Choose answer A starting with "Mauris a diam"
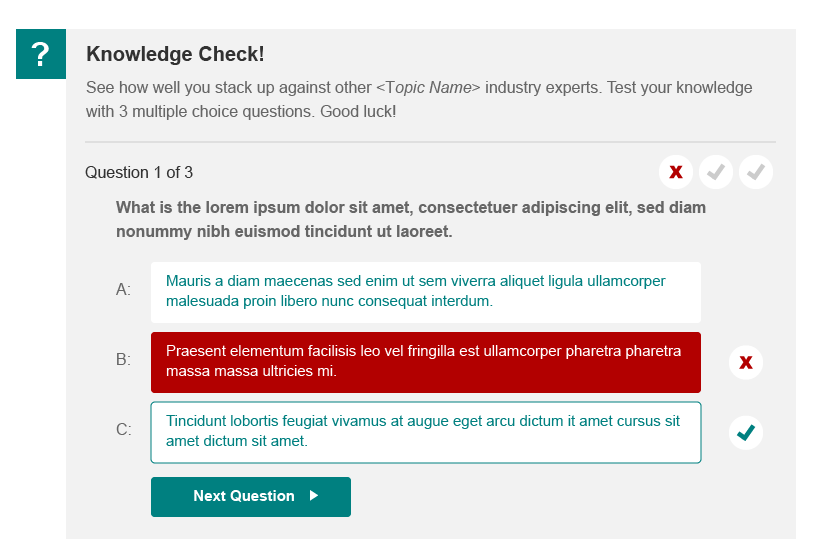 425,292
